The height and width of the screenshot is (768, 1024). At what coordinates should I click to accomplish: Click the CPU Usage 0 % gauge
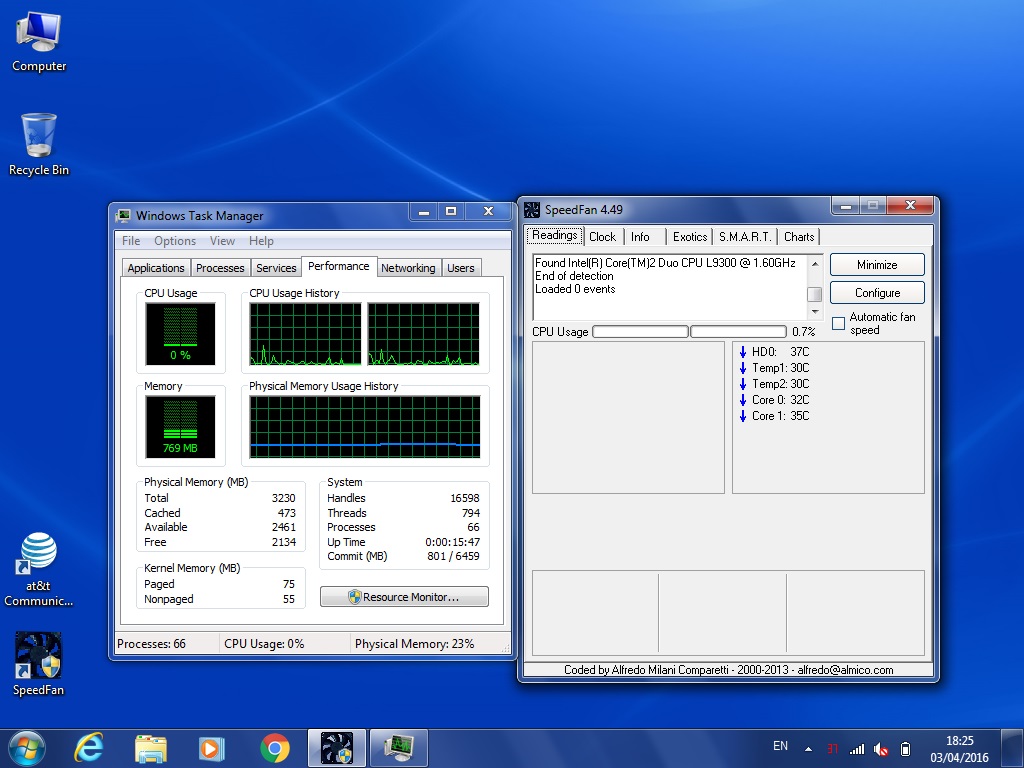(x=180, y=334)
